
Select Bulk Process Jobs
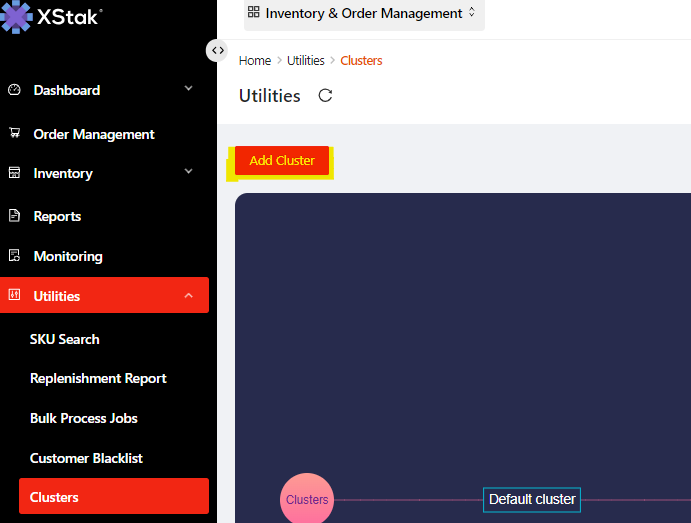click(84, 418)
